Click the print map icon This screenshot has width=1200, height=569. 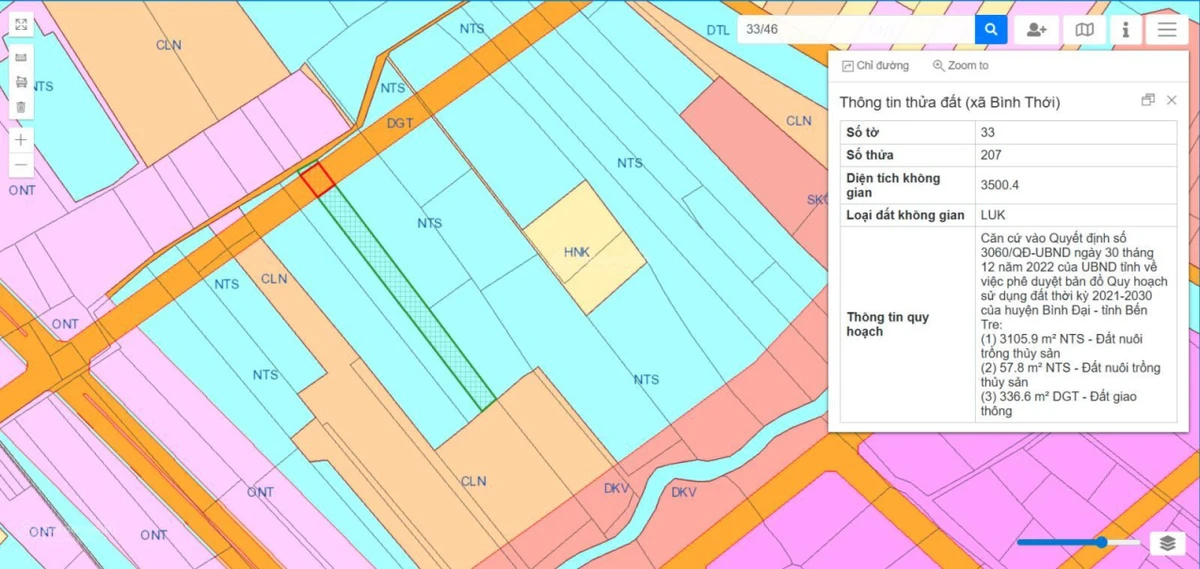(x=21, y=82)
